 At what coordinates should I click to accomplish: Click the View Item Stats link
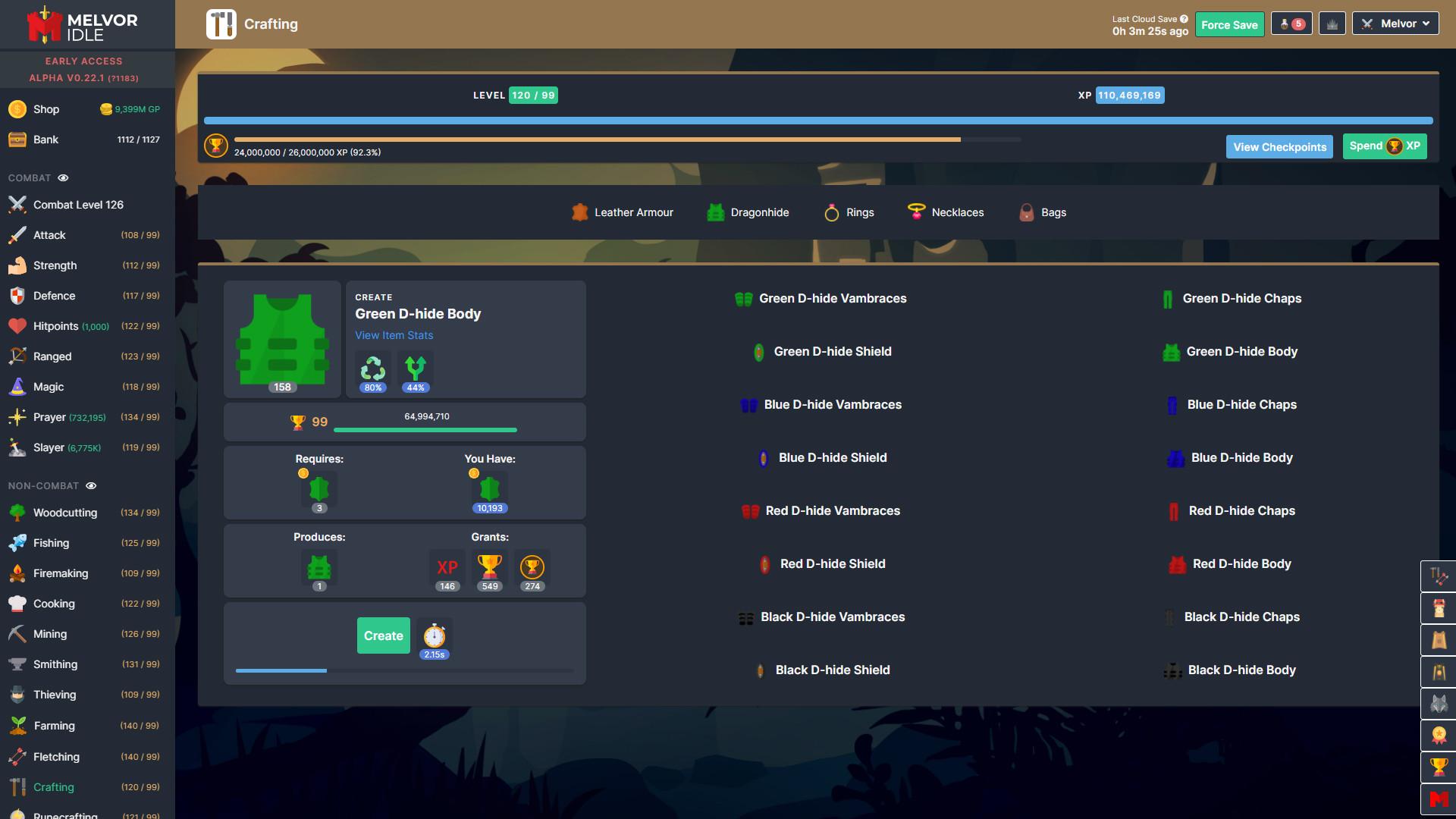point(394,335)
